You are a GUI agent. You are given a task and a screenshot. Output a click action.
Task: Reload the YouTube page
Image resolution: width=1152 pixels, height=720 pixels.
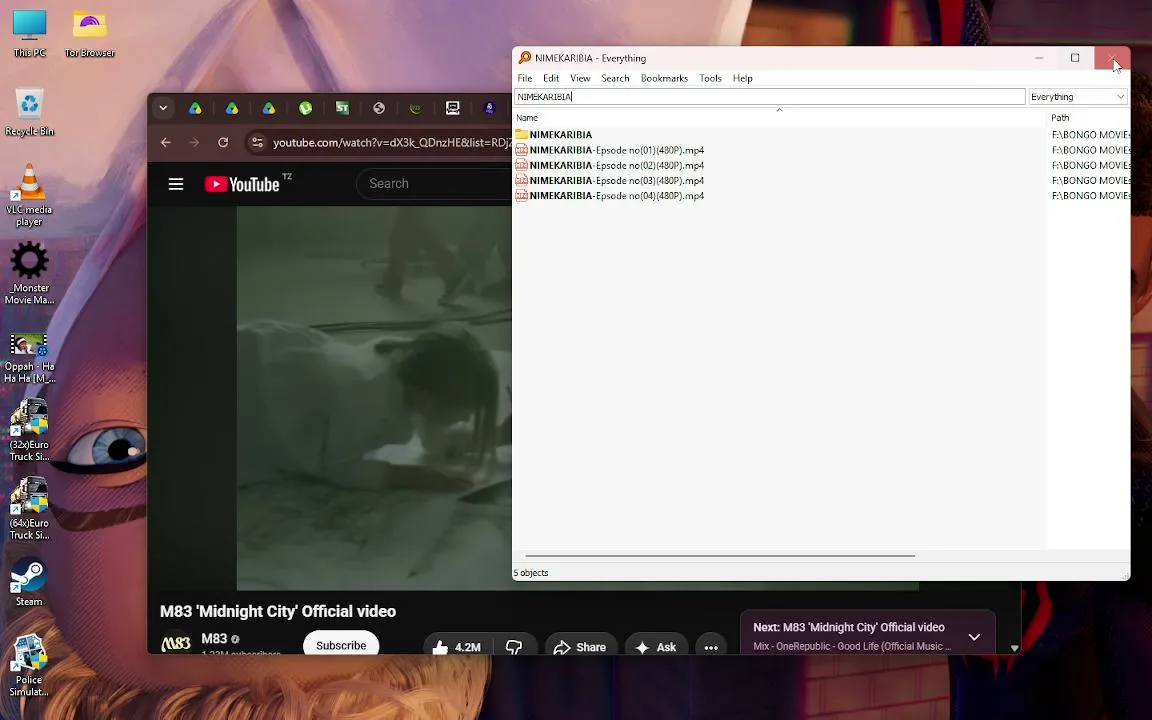[x=223, y=143]
